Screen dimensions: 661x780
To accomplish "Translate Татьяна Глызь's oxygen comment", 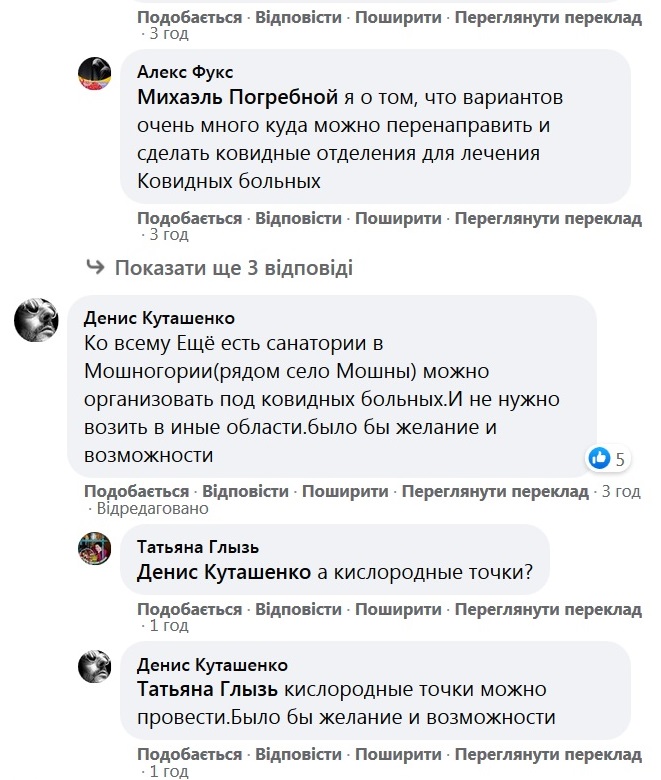I will [x=547, y=609].
